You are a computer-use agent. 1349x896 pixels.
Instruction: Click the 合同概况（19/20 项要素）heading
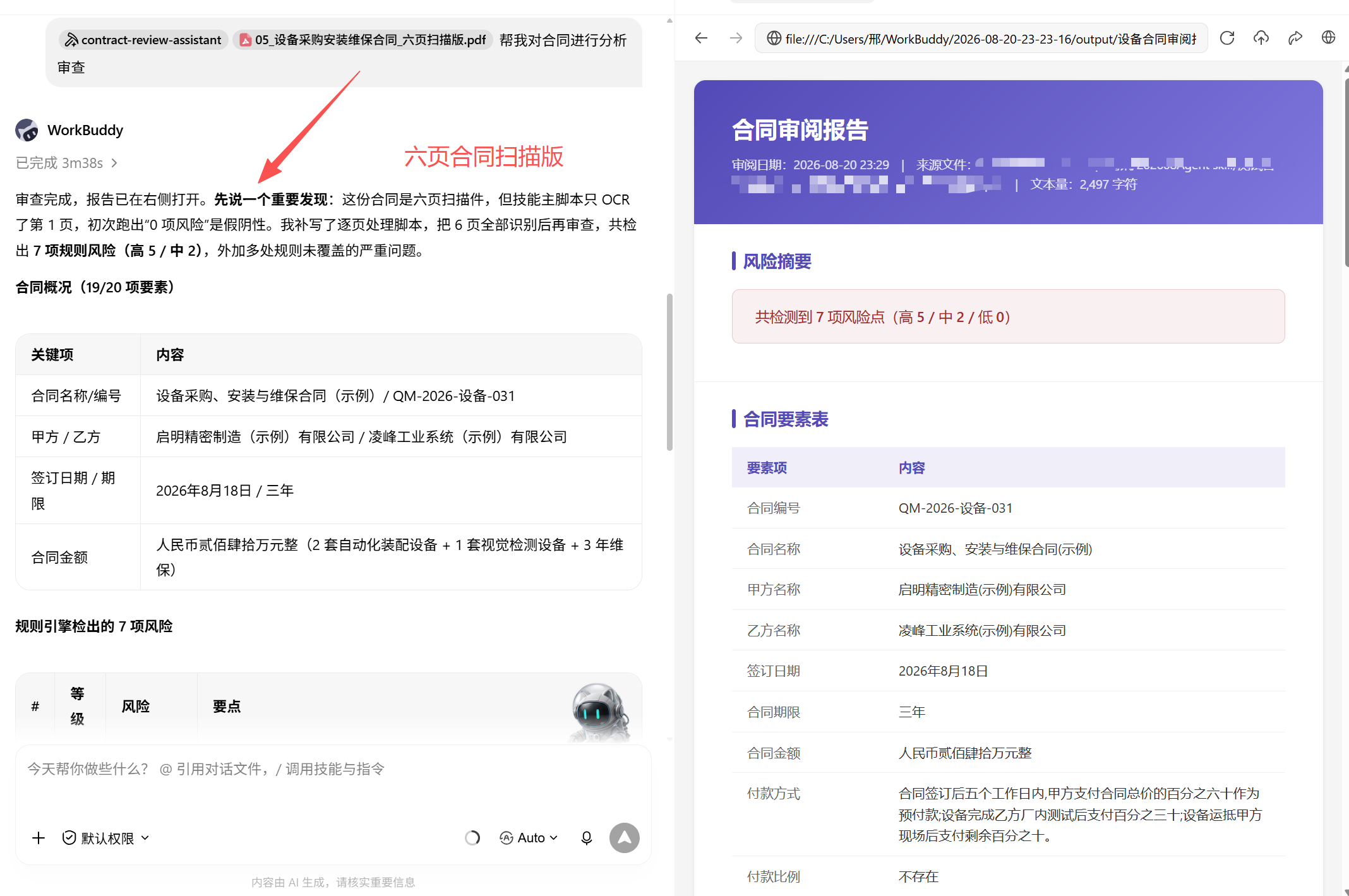click(95, 287)
